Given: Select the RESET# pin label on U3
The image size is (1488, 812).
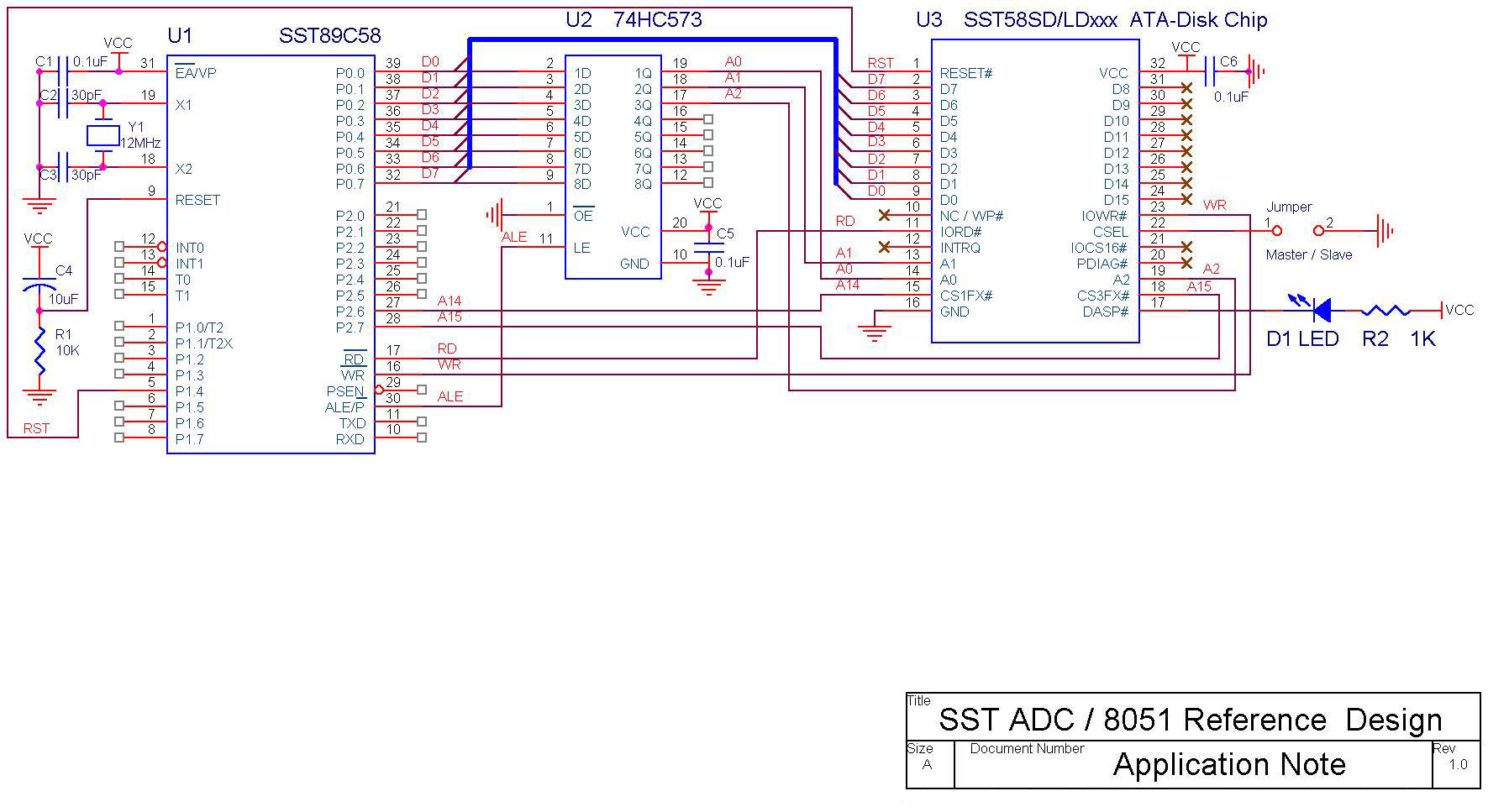Looking at the screenshot, I should (x=966, y=73).
